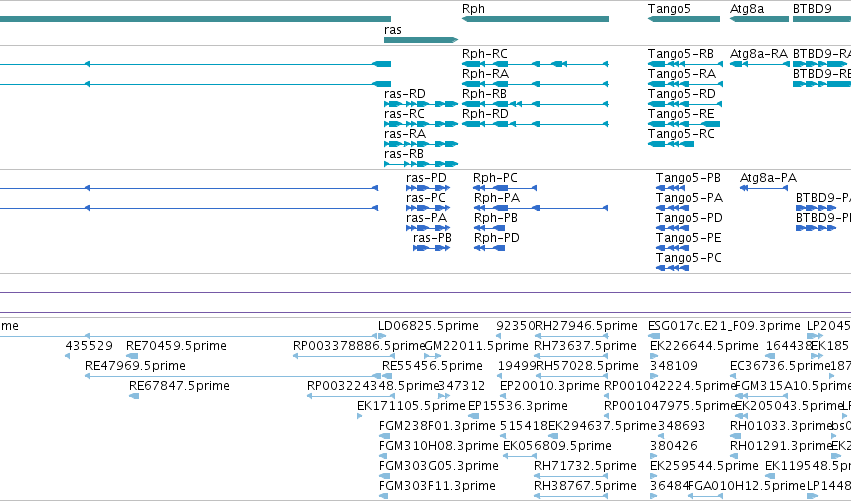Select the Tango5 gene label
851x501 pixels.
coord(669,9)
